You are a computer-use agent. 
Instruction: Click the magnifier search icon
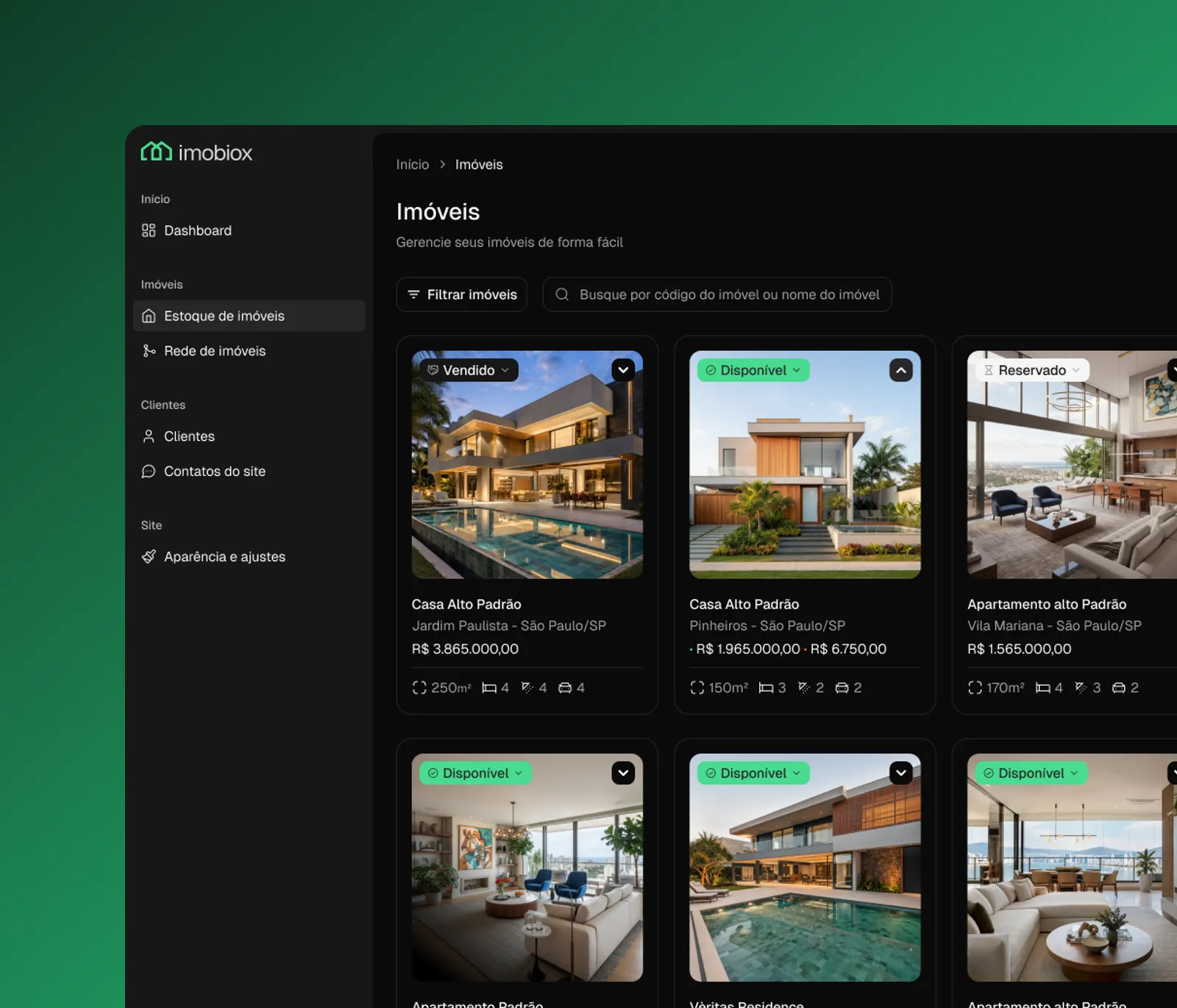(x=562, y=294)
